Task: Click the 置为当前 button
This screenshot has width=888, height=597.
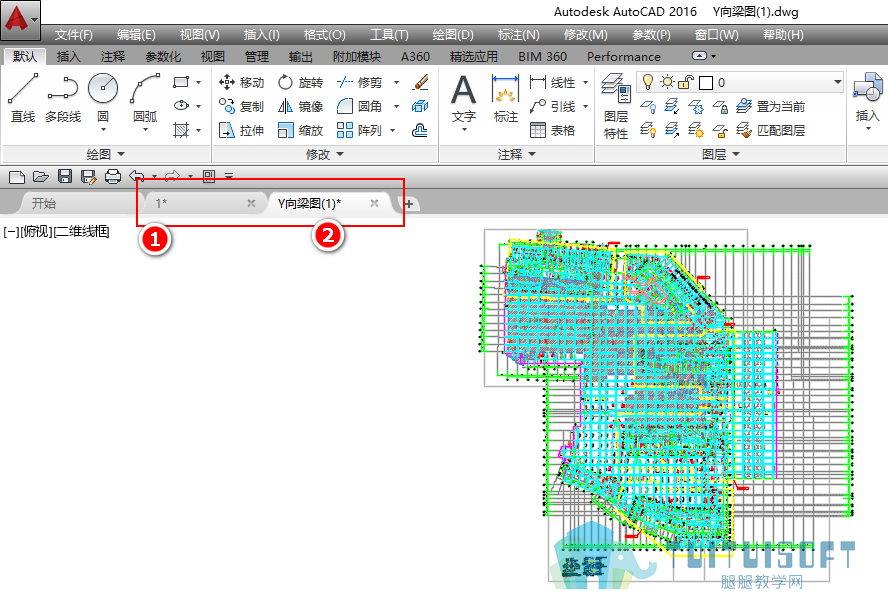Action: point(770,106)
